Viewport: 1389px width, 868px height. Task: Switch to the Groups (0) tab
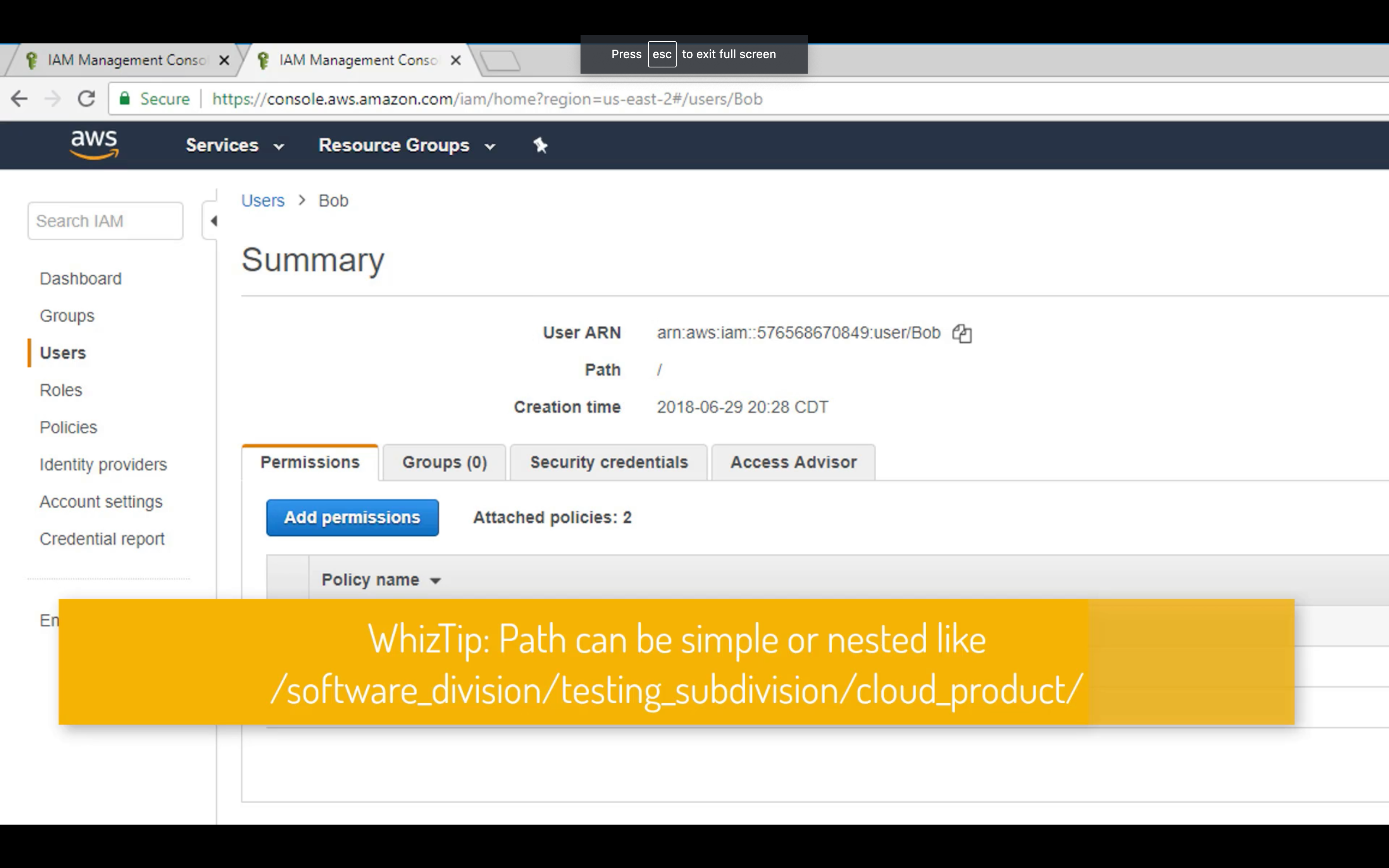pyautogui.click(x=444, y=463)
